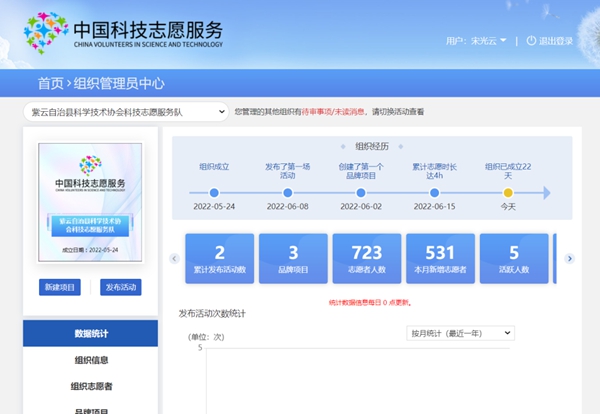Go to 首页 in the breadcrumb

(51, 83)
